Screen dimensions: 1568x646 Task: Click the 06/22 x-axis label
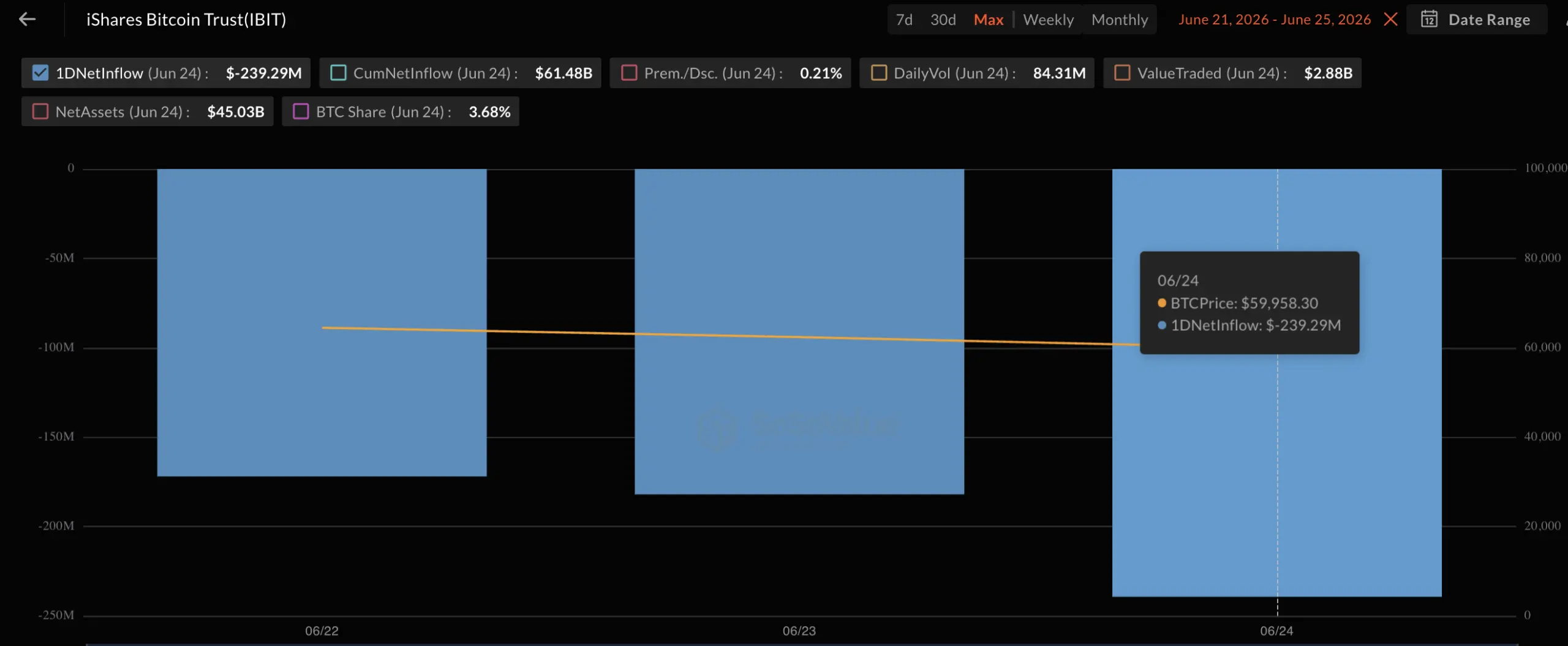pos(322,631)
